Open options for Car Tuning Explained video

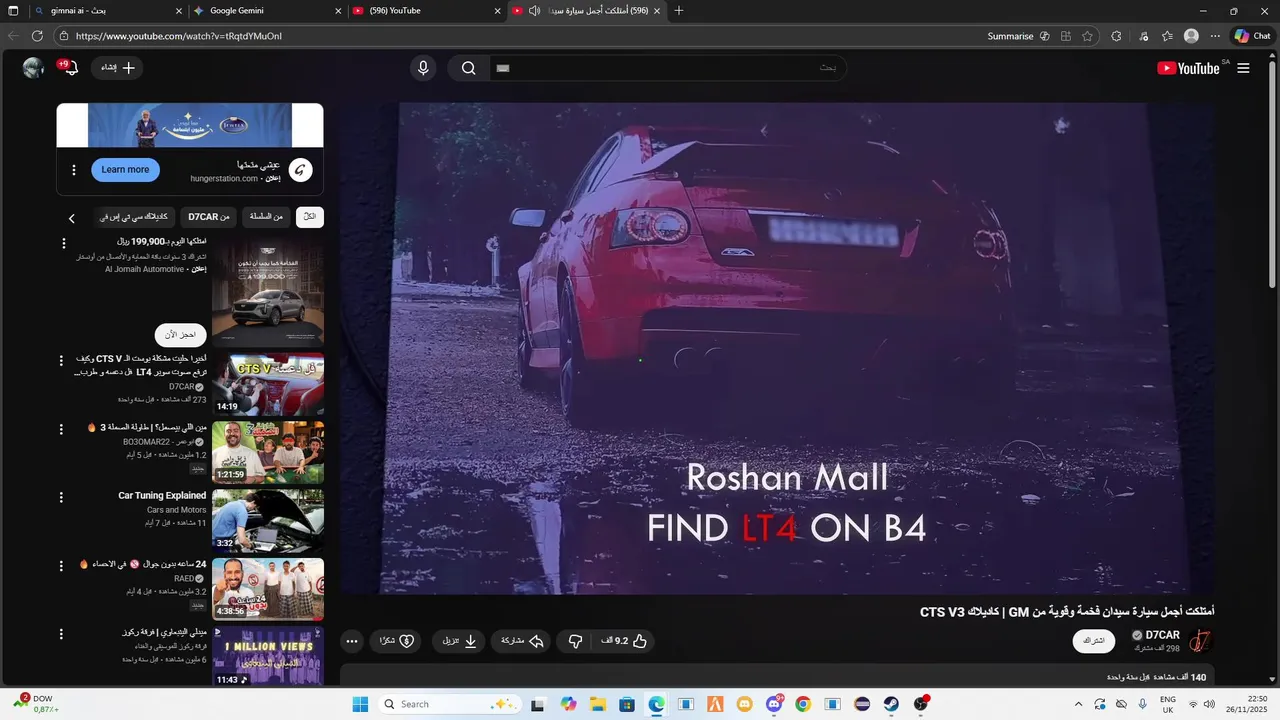click(61, 497)
